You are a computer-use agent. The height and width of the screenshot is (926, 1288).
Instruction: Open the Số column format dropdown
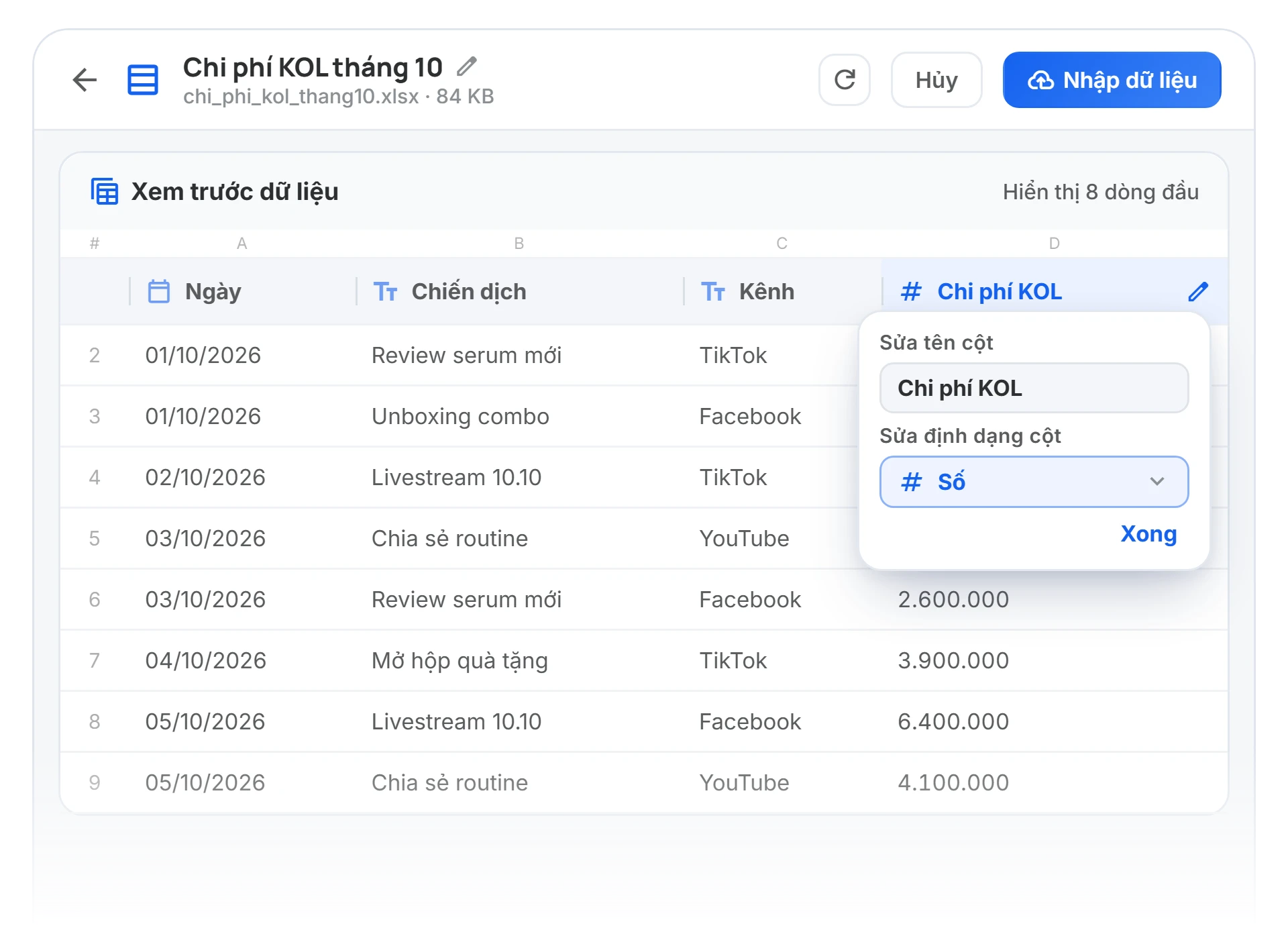point(1034,482)
